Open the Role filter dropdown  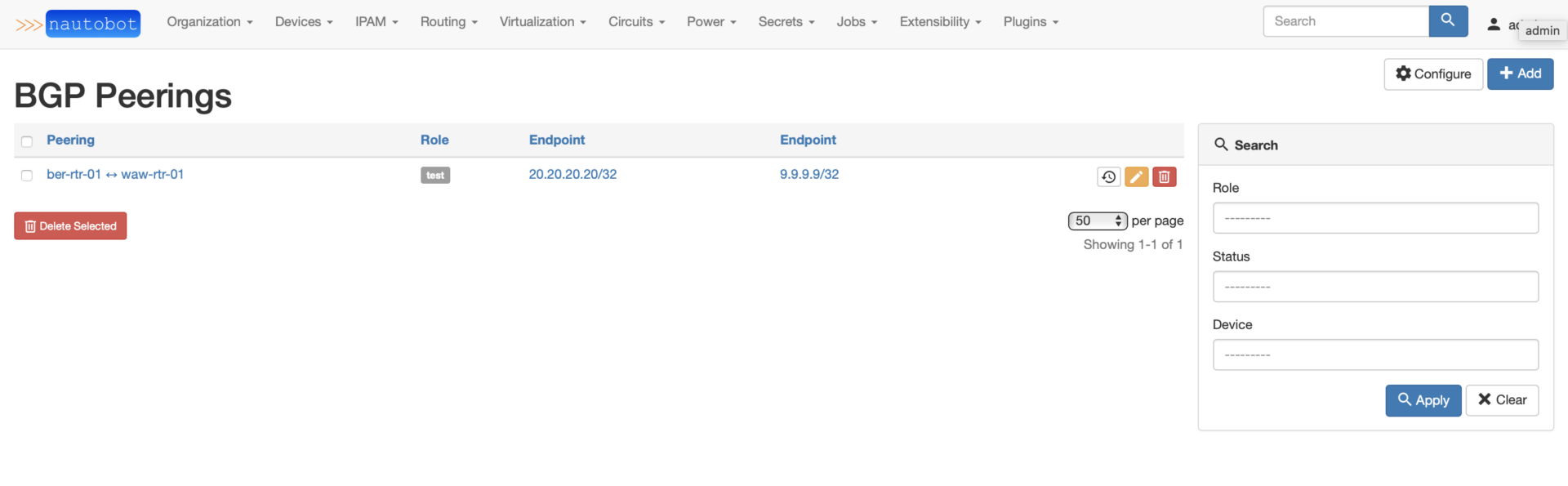click(1375, 218)
